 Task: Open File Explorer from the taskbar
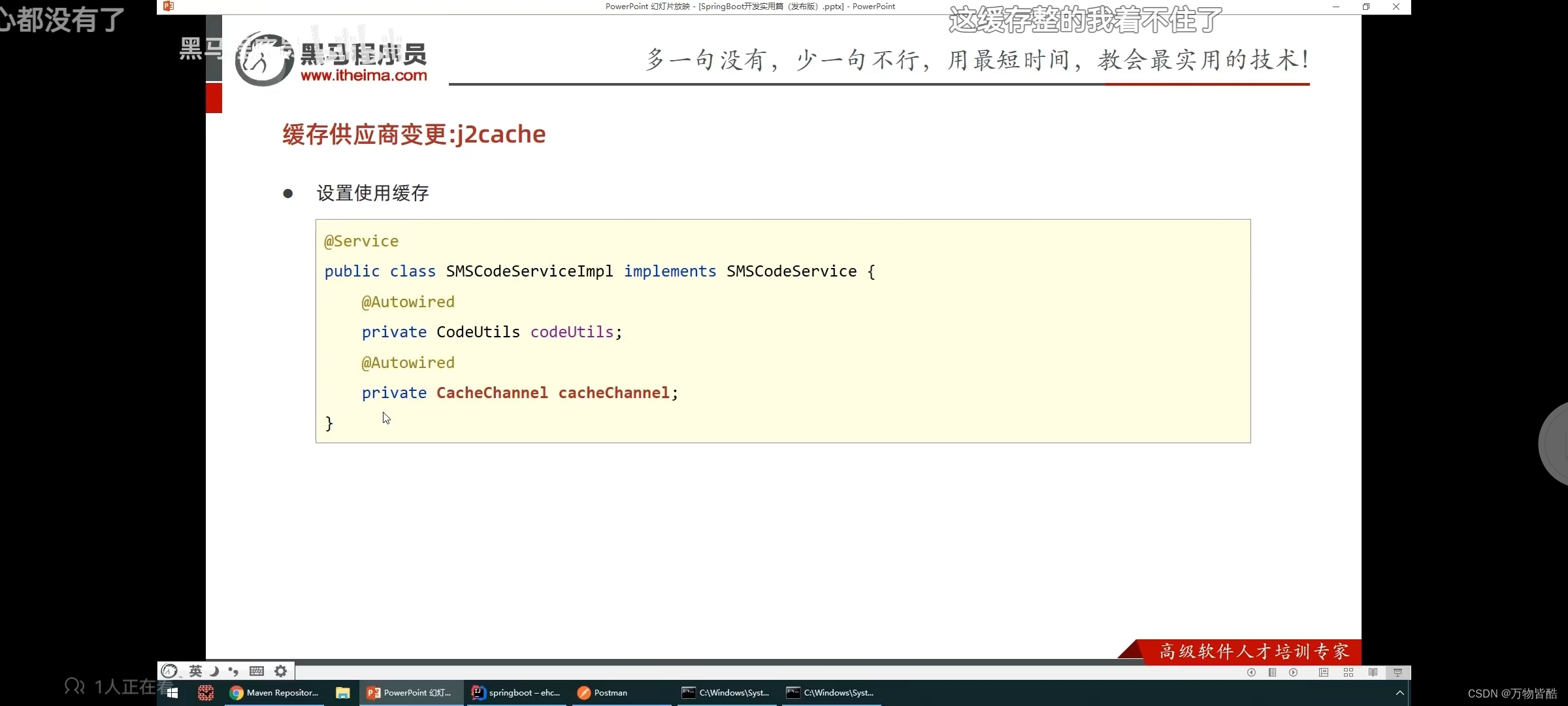coord(342,692)
